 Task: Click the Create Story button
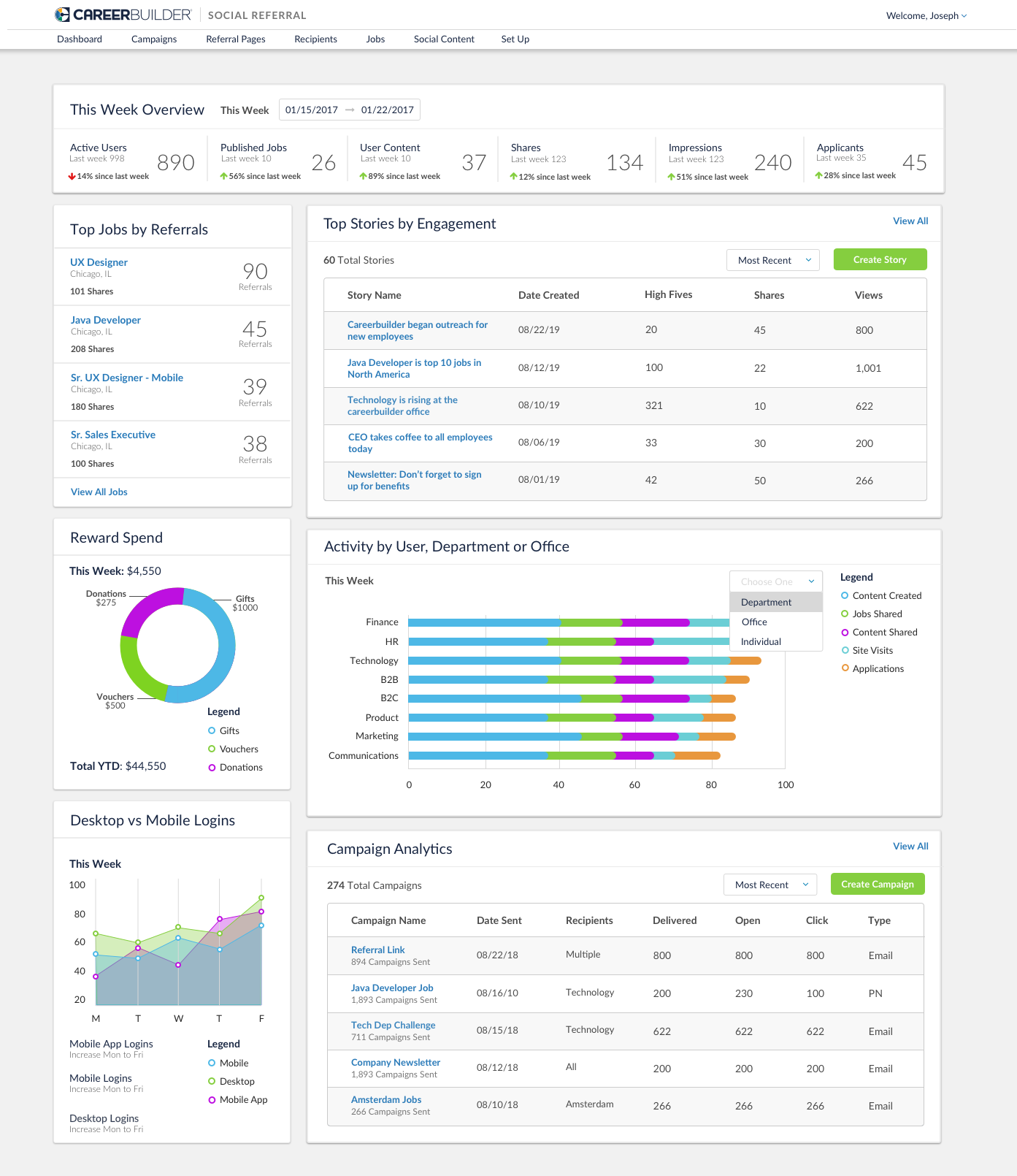pos(880,259)
